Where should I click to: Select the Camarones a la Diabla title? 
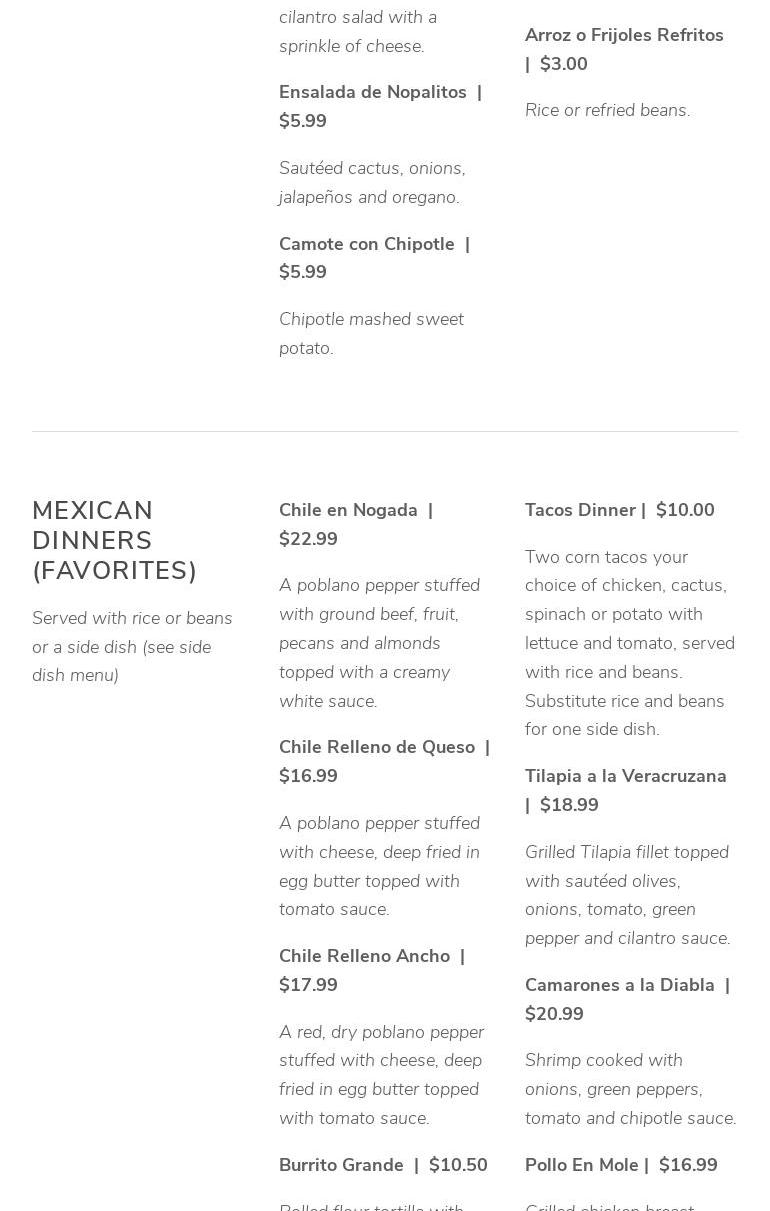620,986
